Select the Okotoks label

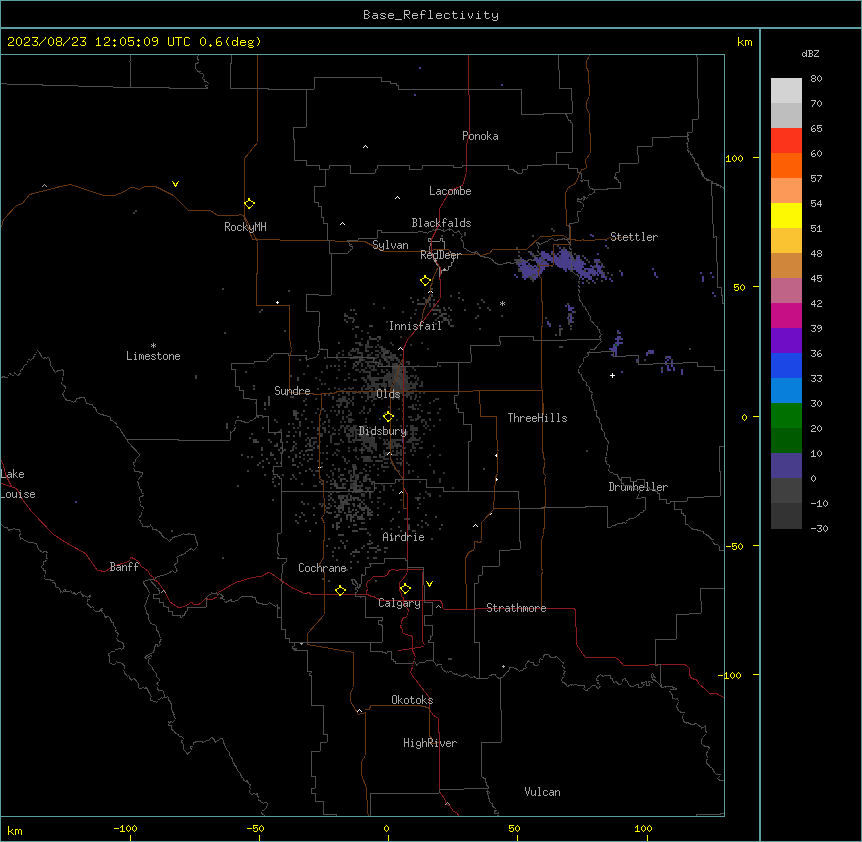[412, 700]
